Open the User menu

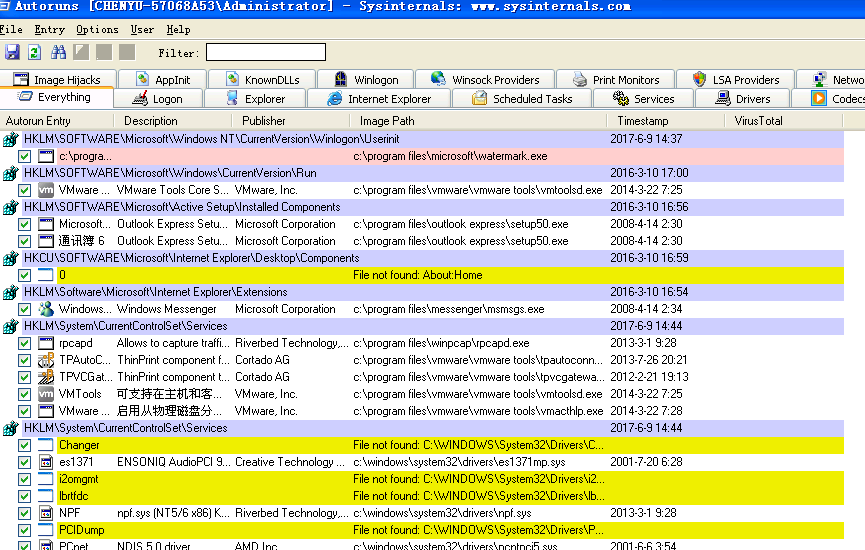point(142,29)
